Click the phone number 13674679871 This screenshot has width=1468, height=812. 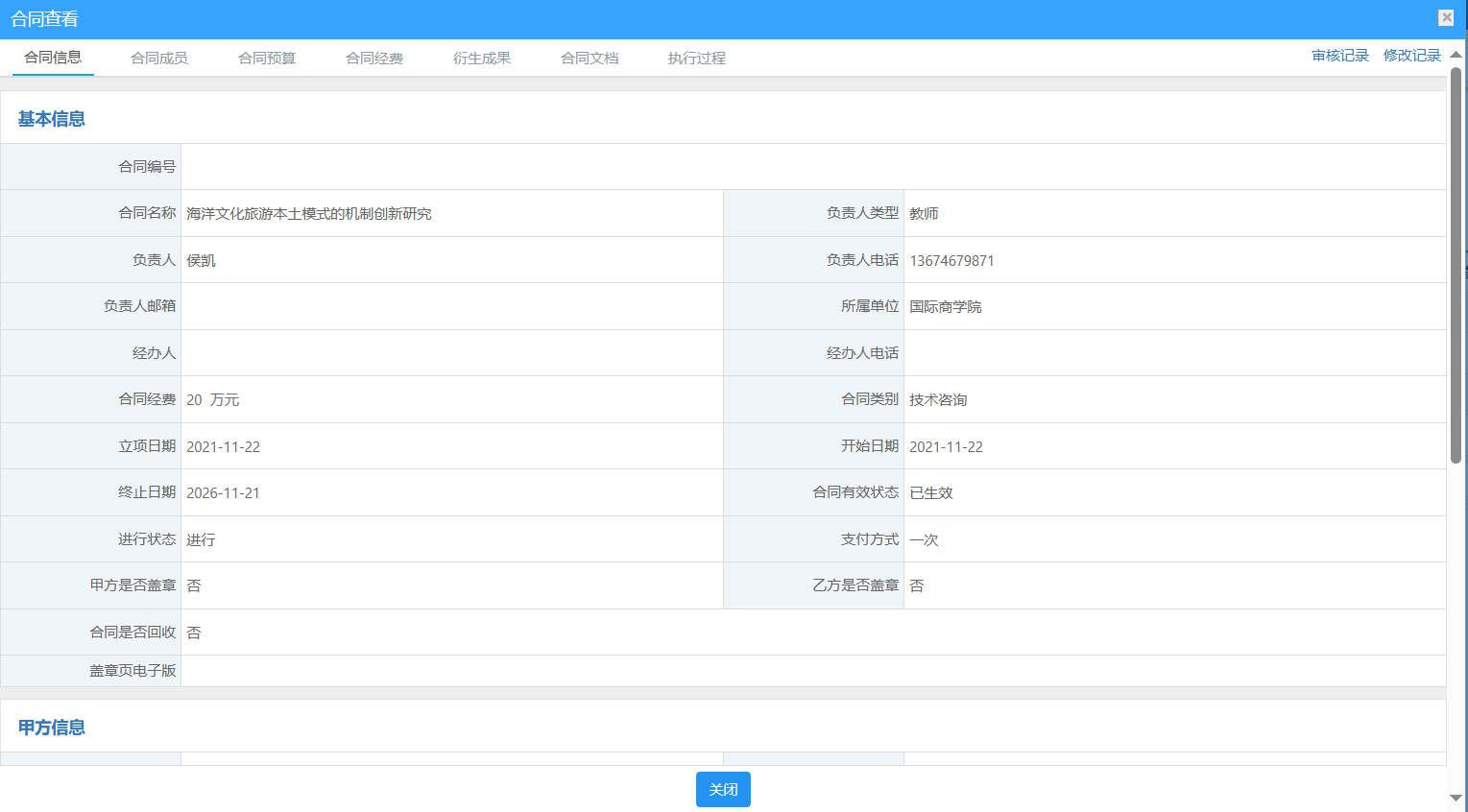pyautogui.click(x=951, y=260)
